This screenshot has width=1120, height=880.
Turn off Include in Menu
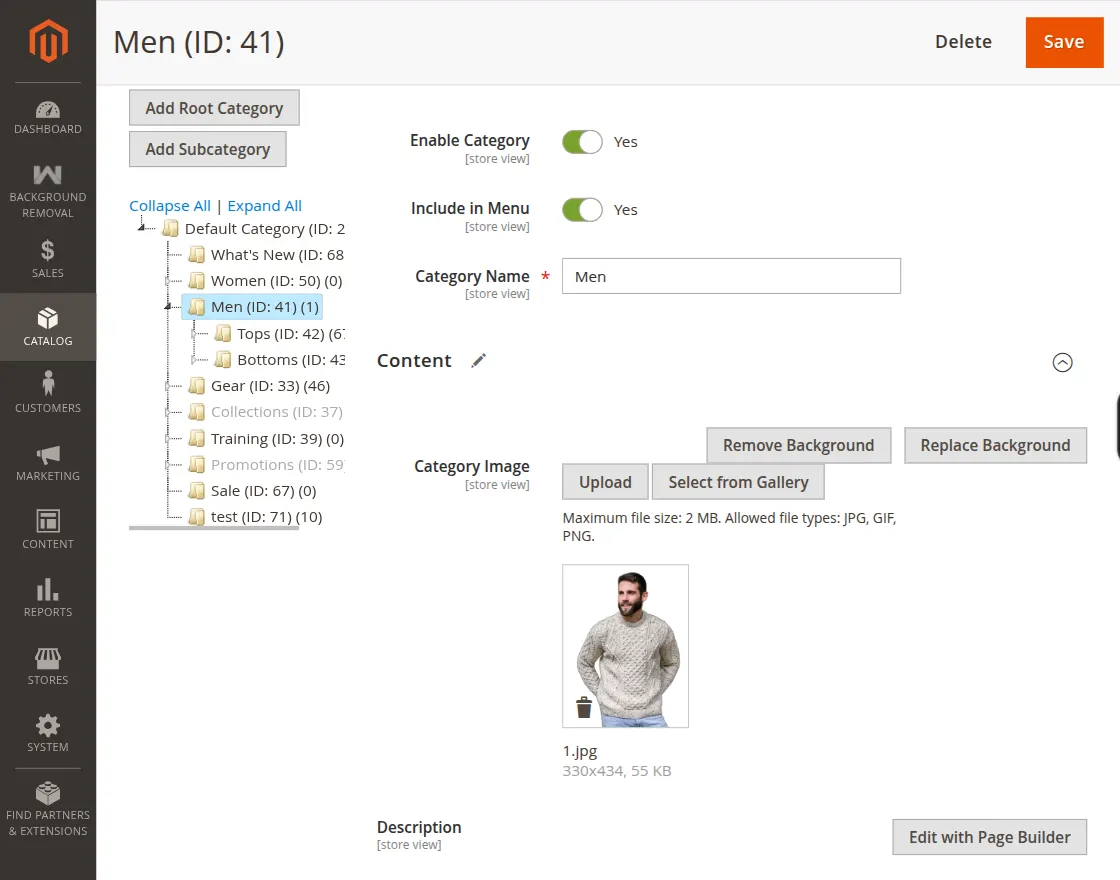point(582,209)
